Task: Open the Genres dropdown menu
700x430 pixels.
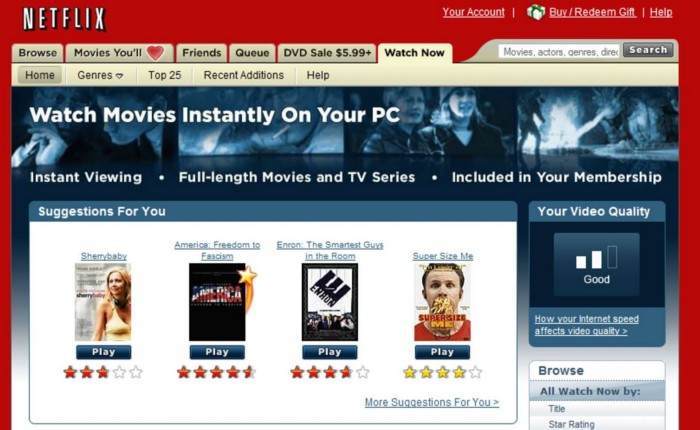Action: tap(100, 75)
